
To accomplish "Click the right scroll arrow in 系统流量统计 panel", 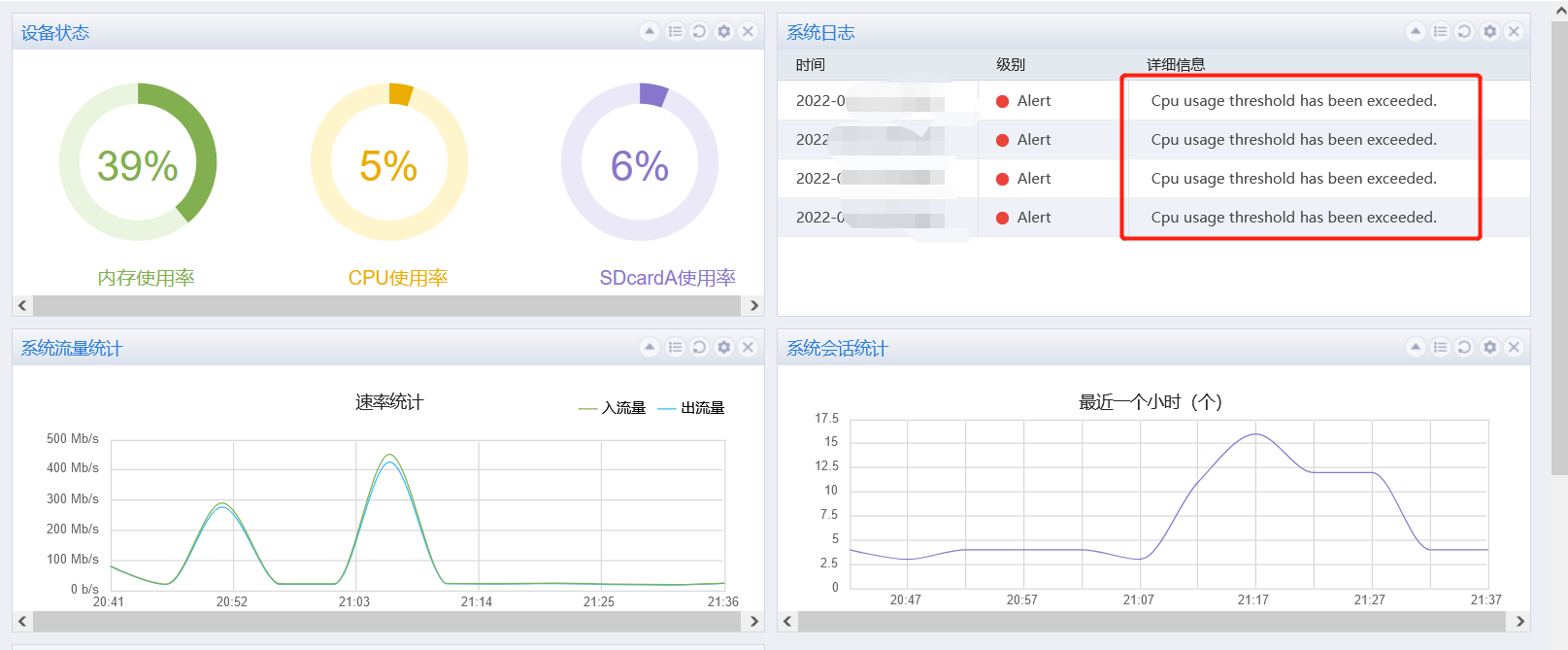I will [754, 621].
